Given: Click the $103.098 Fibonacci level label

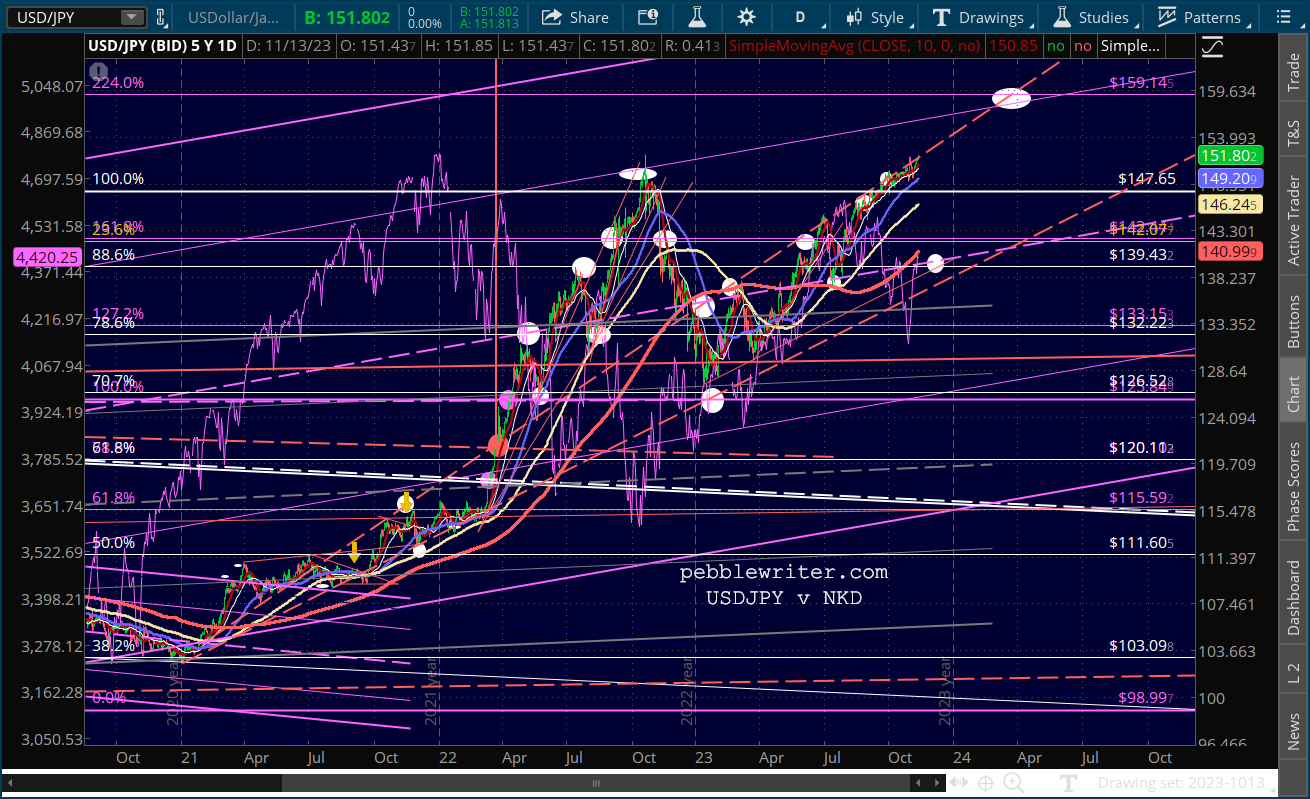Looking at the screenshot, I should coord(1141,646).
